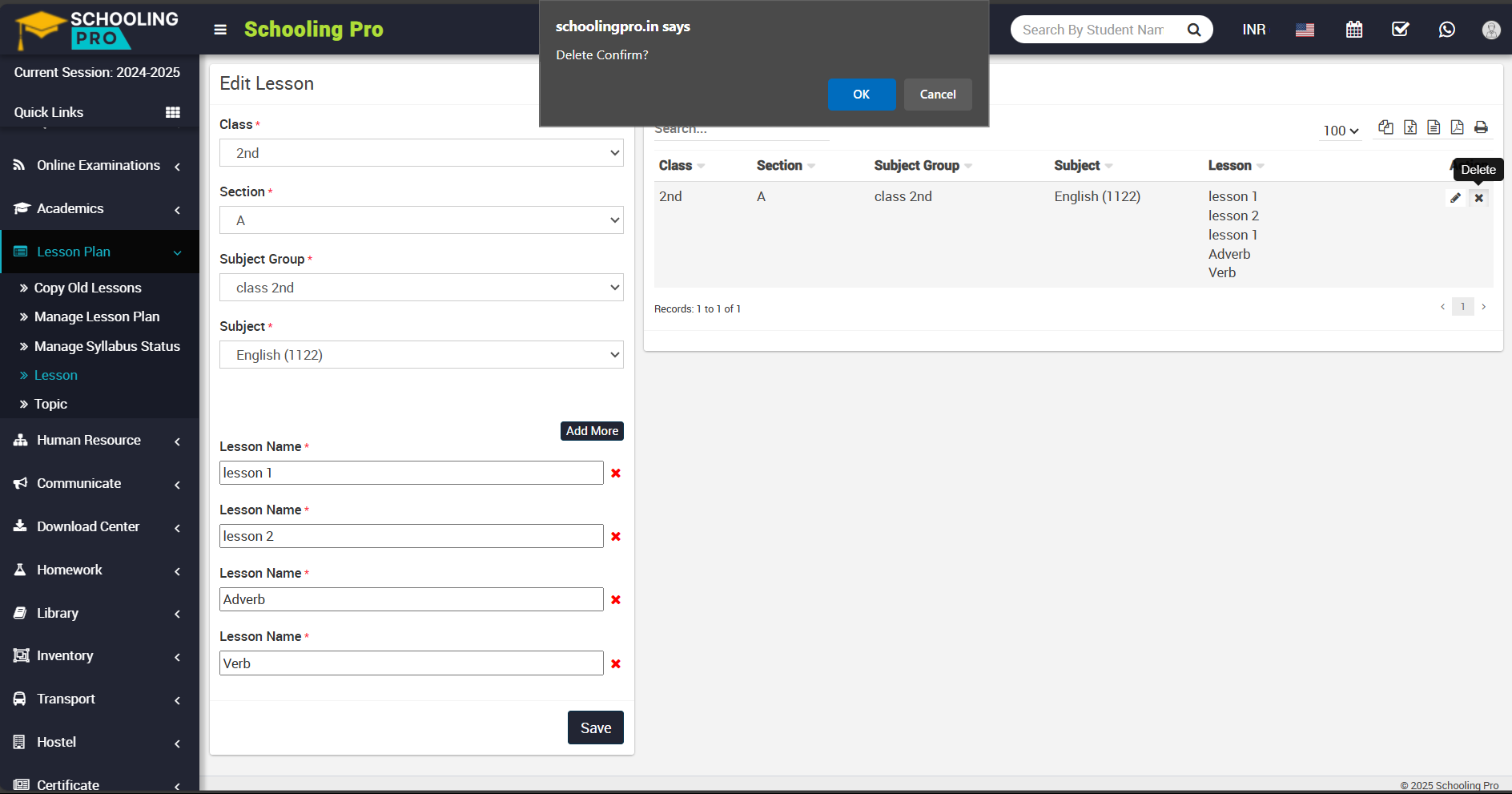Sort table by Section column

pyautogui.click(x=786, y=165)
